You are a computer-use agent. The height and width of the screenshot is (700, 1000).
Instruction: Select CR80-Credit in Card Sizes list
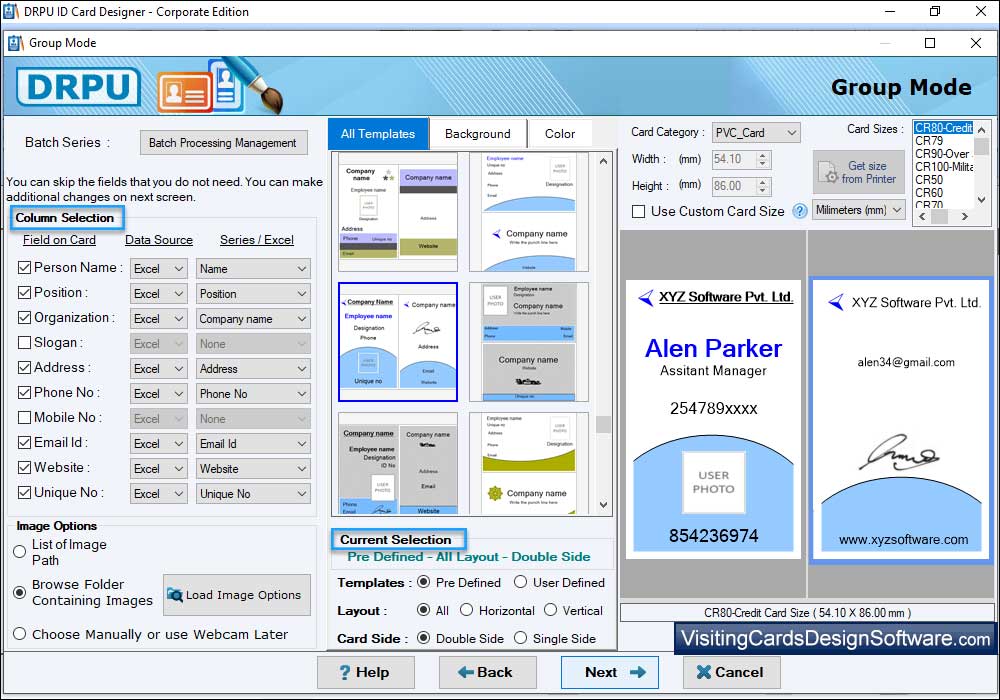click(x=943, y=128)
